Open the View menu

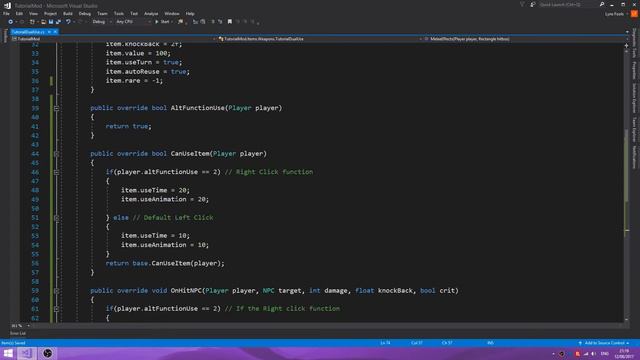pos(33,14)
